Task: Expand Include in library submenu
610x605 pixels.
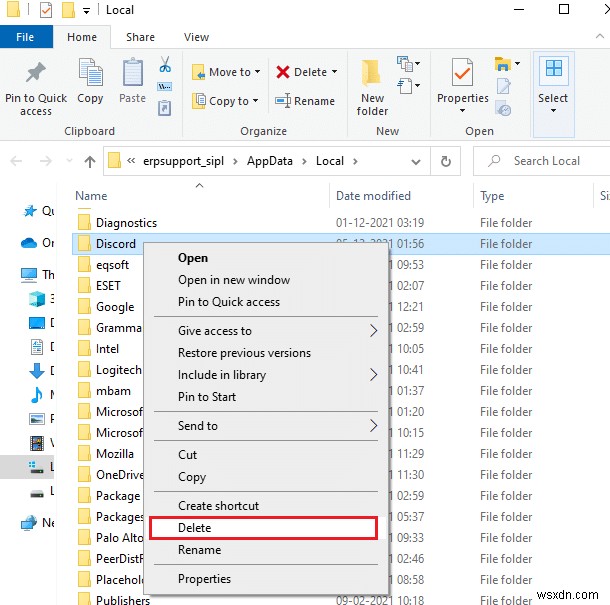Action: pos(373,375)
